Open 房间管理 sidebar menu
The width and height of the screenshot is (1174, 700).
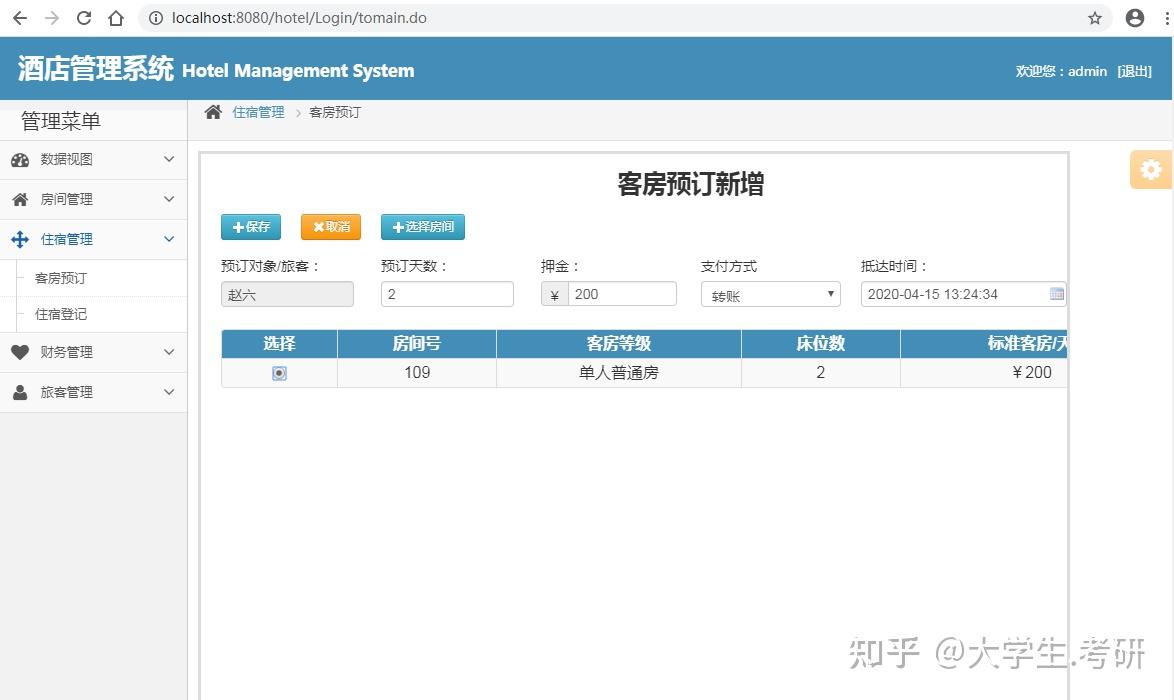tap(94, 199)
